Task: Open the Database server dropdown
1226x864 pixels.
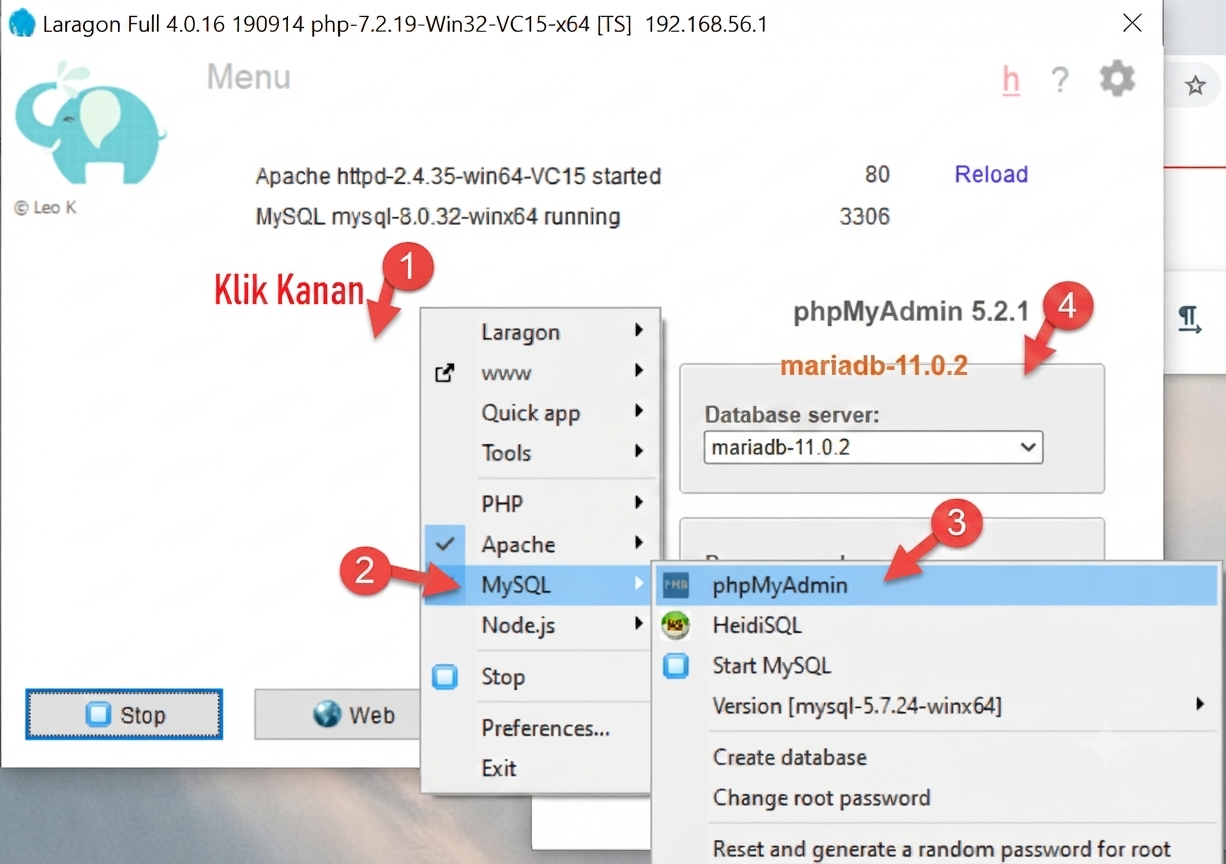Action: [x=873, y=448]
